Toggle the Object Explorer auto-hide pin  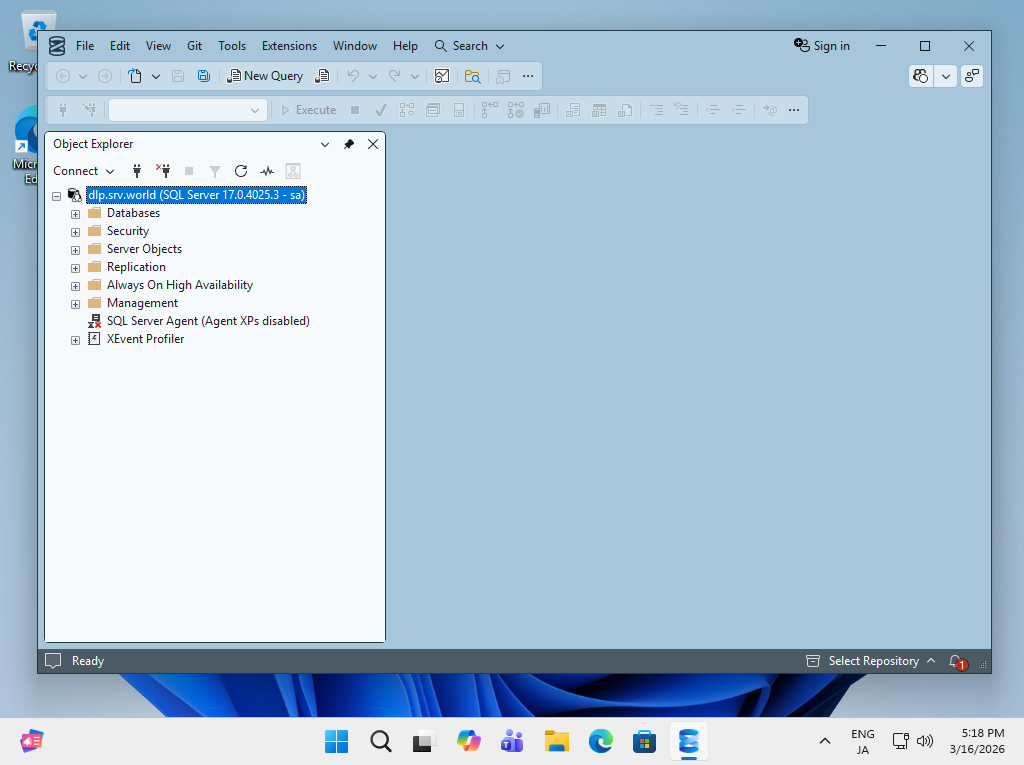[x=349, y=144]
